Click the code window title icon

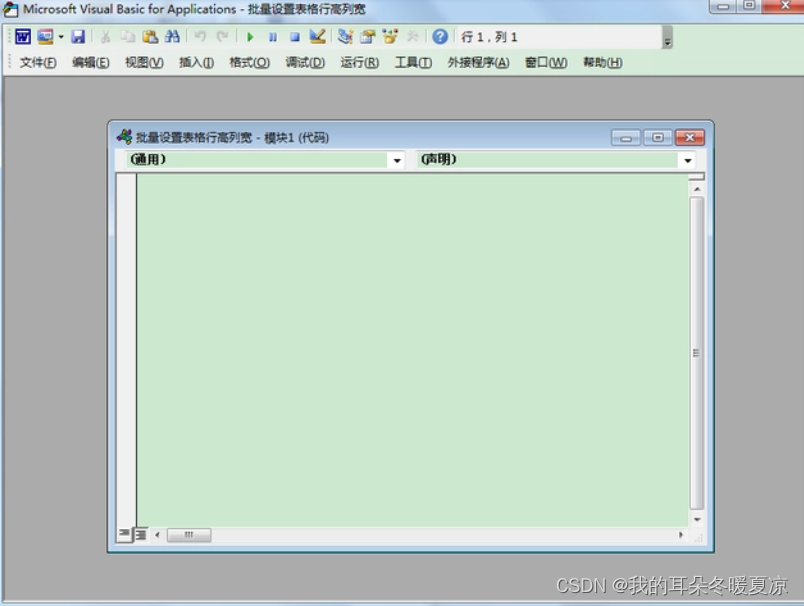tap(125, 137)
